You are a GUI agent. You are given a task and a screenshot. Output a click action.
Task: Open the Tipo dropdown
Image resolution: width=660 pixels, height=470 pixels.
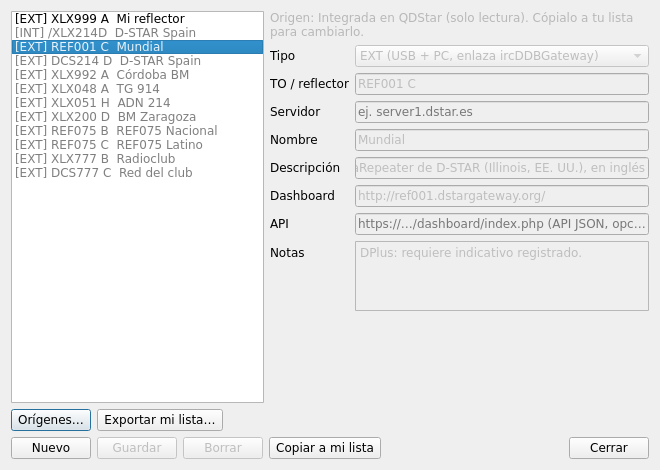tap(501, 56)
